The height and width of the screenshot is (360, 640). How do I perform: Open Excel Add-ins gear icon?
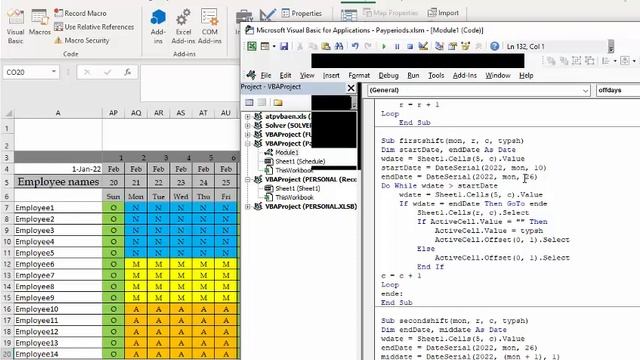(x=183, y=26)
